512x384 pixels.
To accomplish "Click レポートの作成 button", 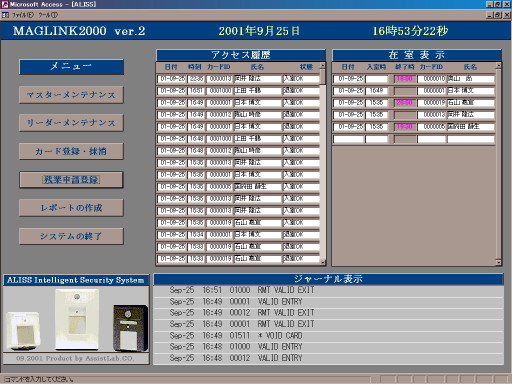I will 71,208.
